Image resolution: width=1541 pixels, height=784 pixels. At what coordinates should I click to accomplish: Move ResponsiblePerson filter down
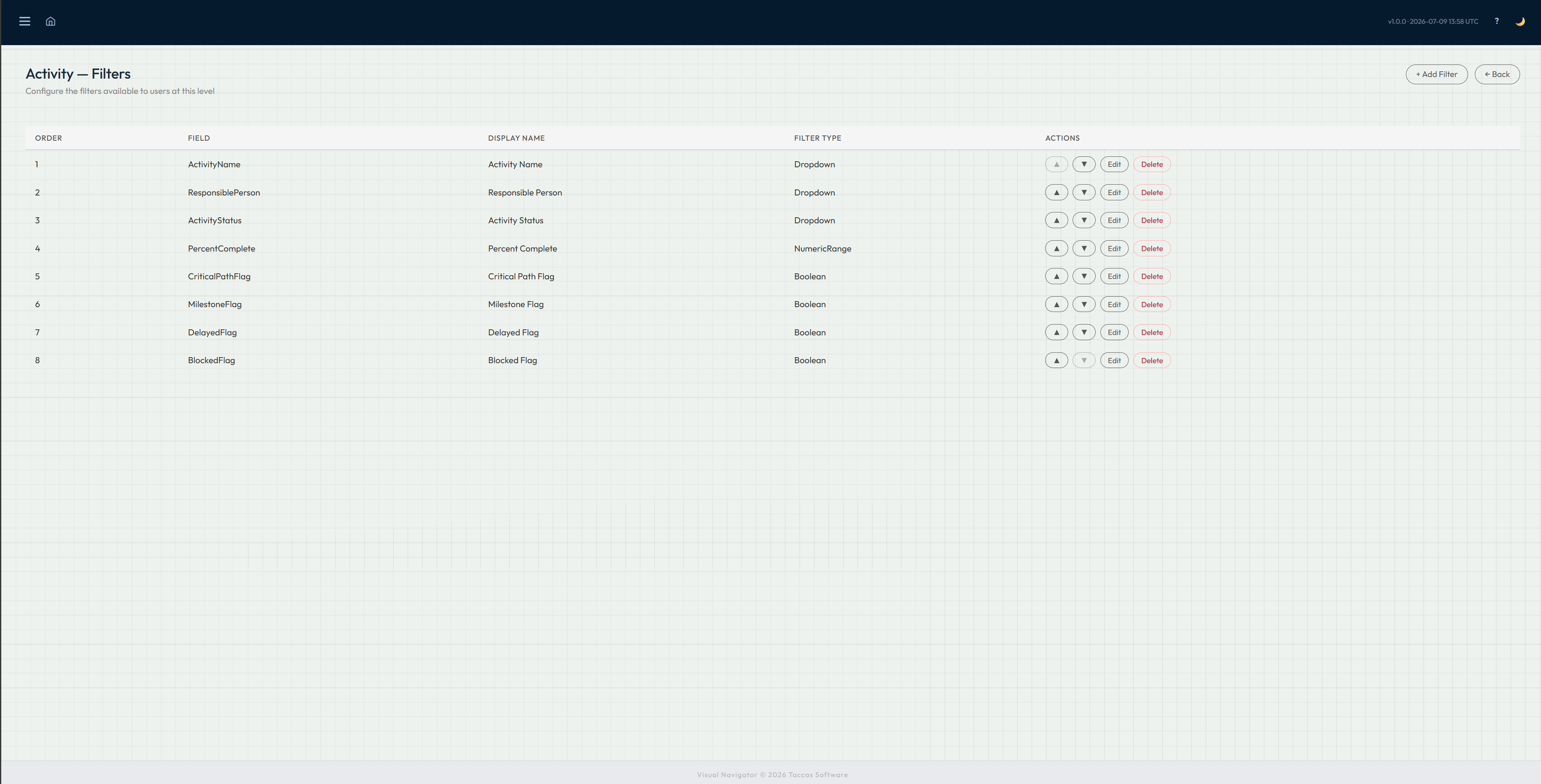point(1083,193)
